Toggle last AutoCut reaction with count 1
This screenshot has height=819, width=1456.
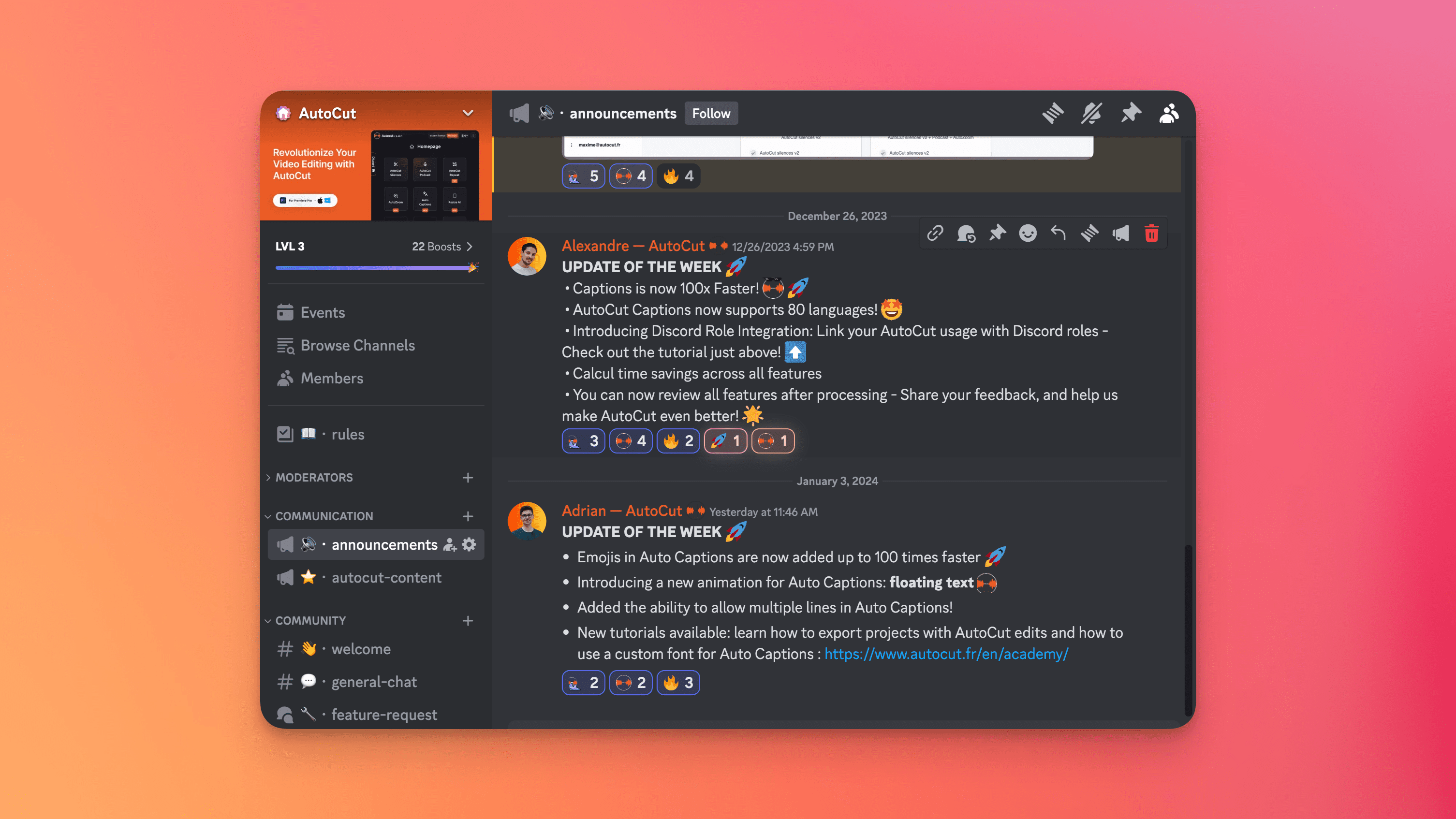[x=773, y=441]
